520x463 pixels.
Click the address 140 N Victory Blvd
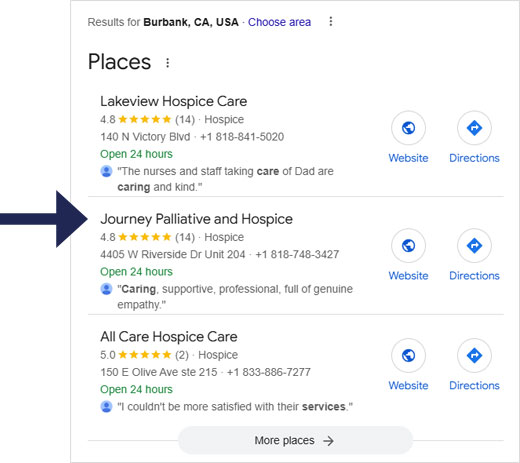(145, 137)
